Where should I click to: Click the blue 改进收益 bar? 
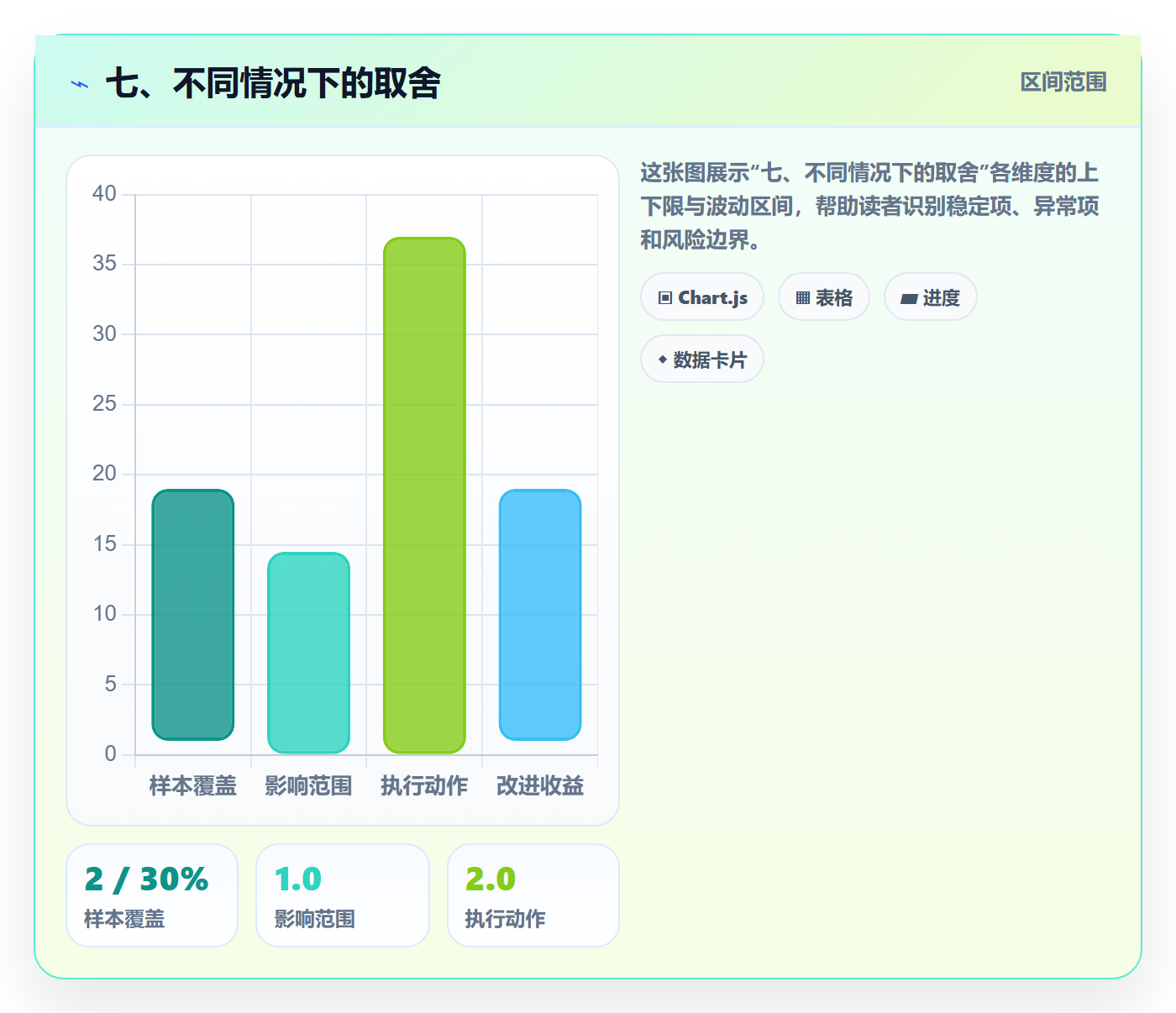(540, 615)
